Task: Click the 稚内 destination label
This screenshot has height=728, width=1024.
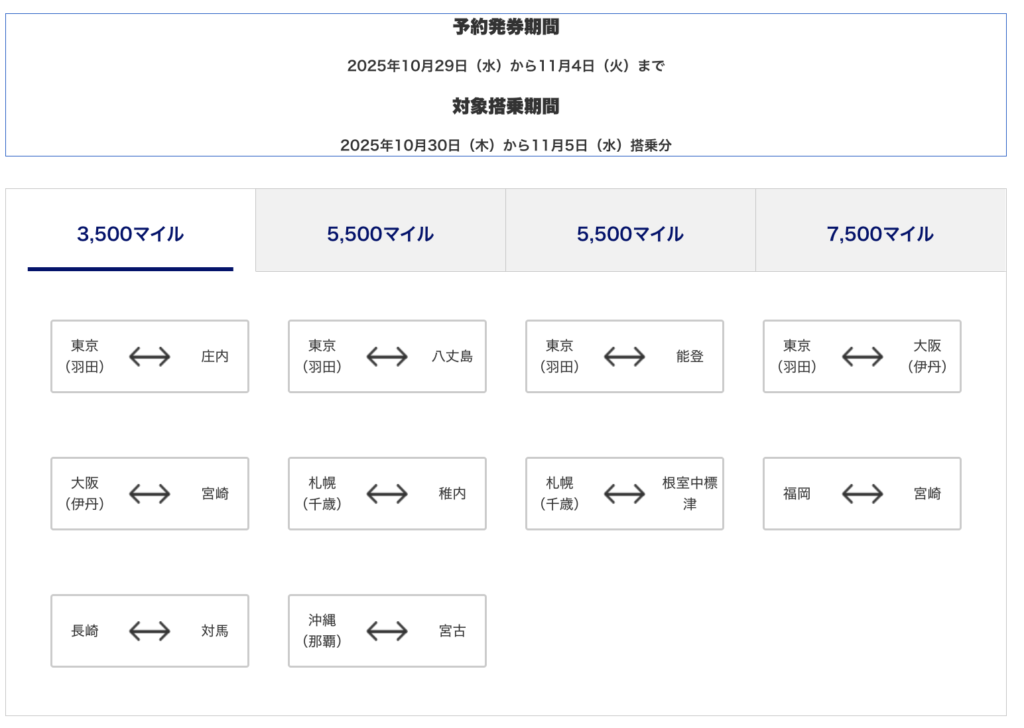Action: pyautogui.click(x=452, y=494)
